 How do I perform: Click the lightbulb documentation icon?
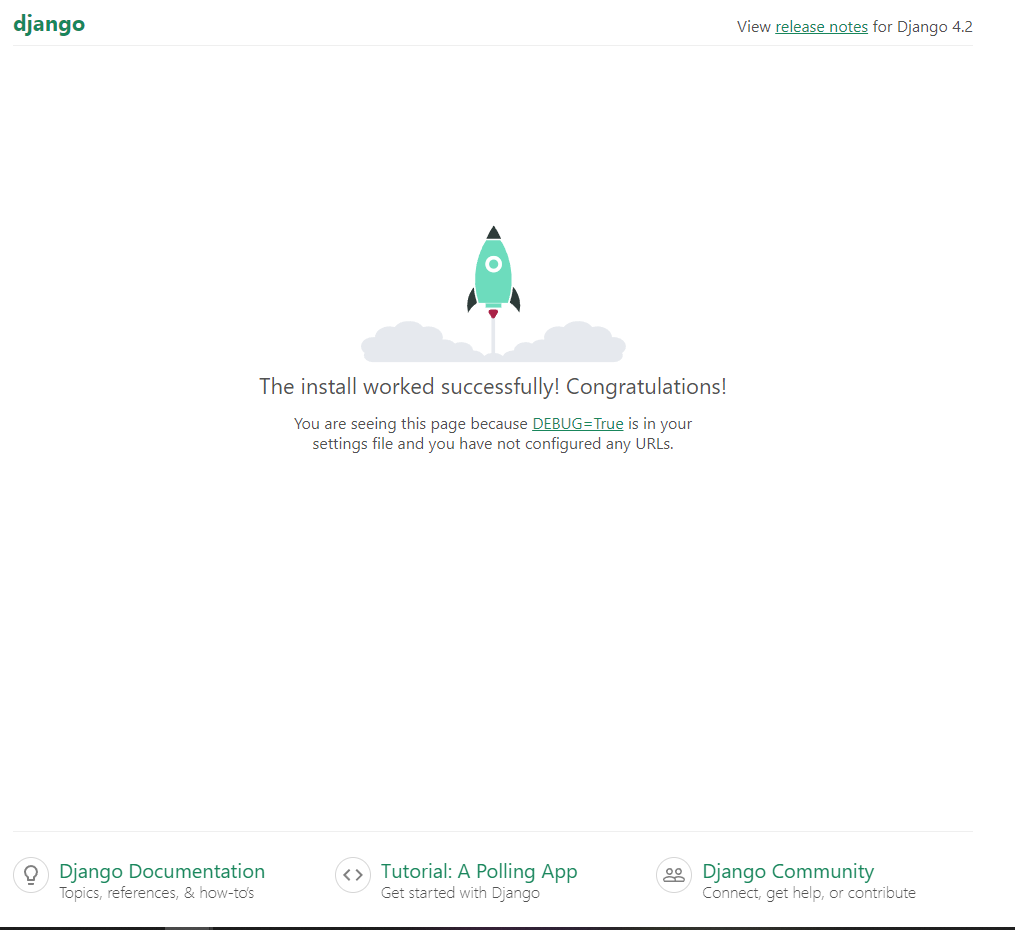[31, 875]
